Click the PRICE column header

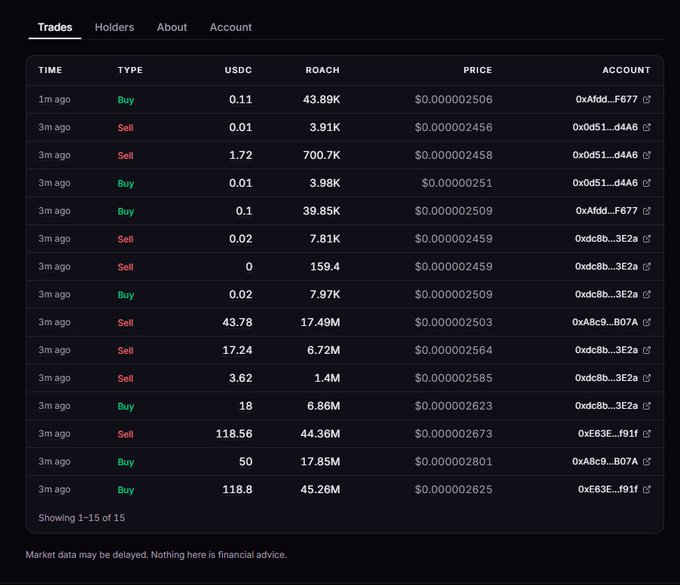tap(477, 70)
